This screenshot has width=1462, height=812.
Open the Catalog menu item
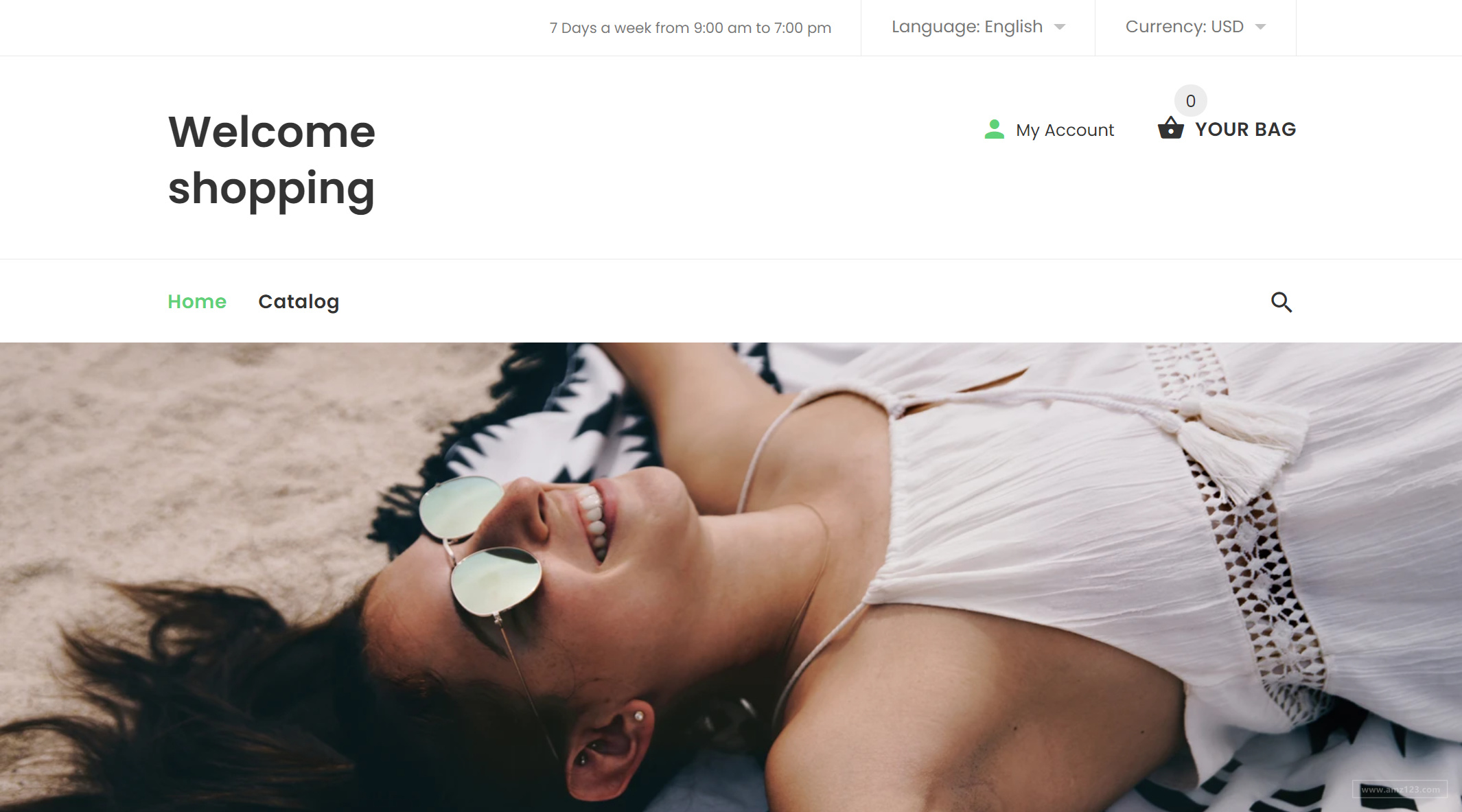coord(299,302)
